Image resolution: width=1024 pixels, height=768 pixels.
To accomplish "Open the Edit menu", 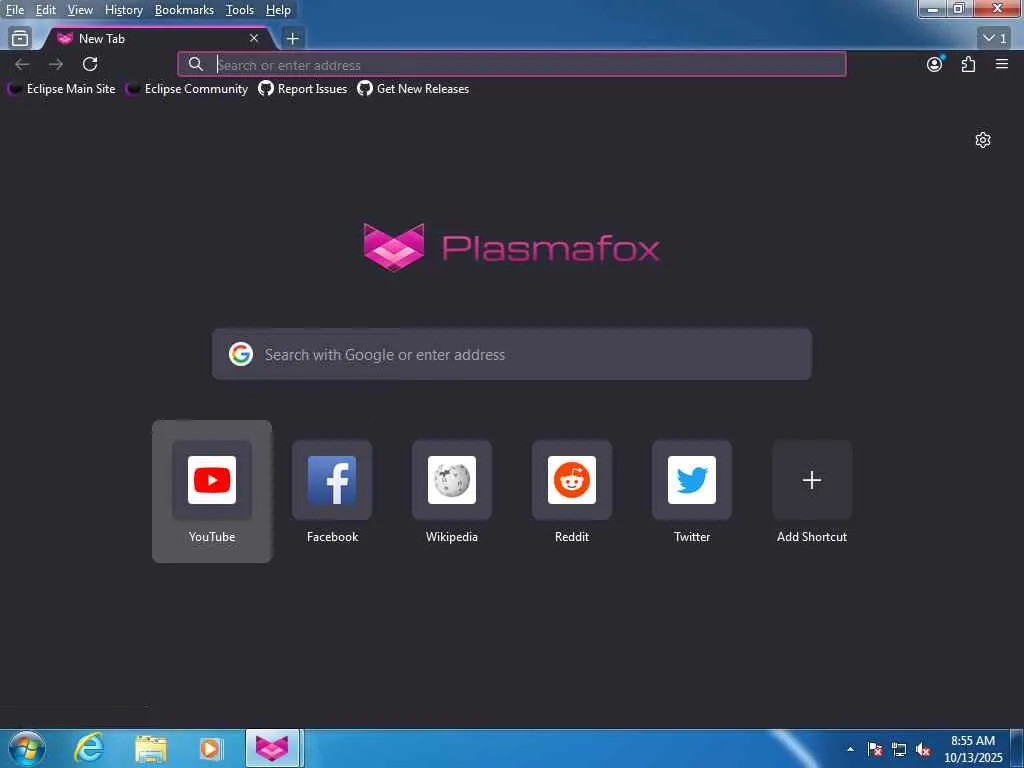I will click(45, 10).
